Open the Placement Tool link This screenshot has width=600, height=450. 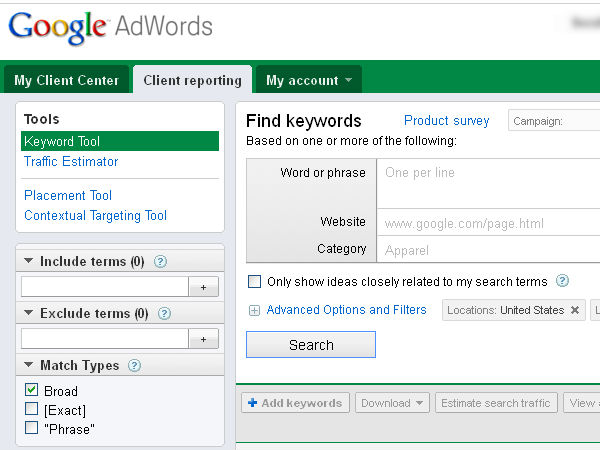(x=68, y=196)
